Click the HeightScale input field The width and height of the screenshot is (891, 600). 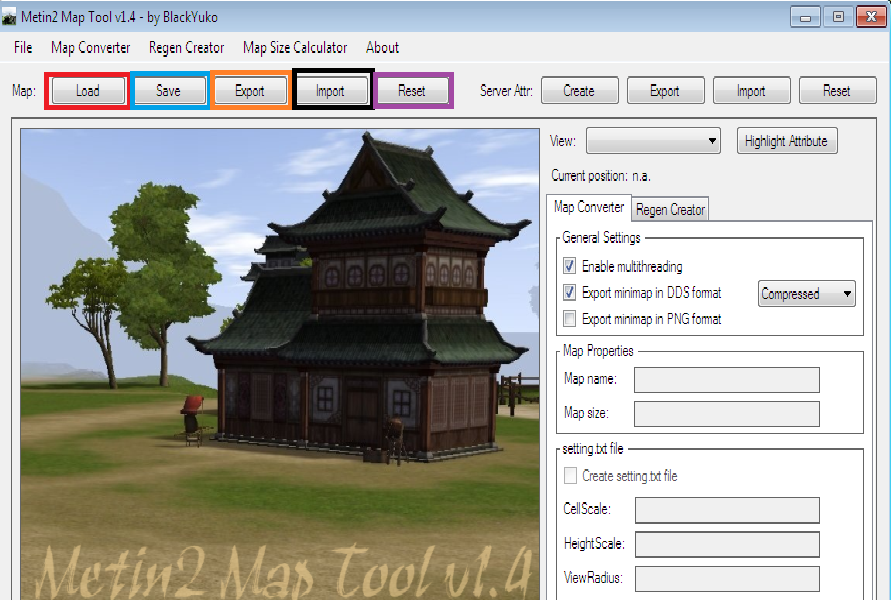tap(727, 544)
